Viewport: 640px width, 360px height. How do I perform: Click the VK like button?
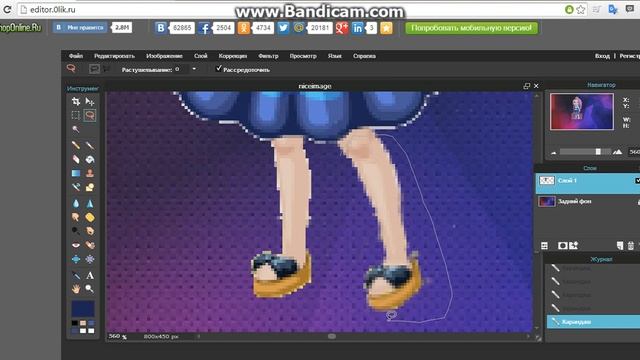tap(80, 27)
